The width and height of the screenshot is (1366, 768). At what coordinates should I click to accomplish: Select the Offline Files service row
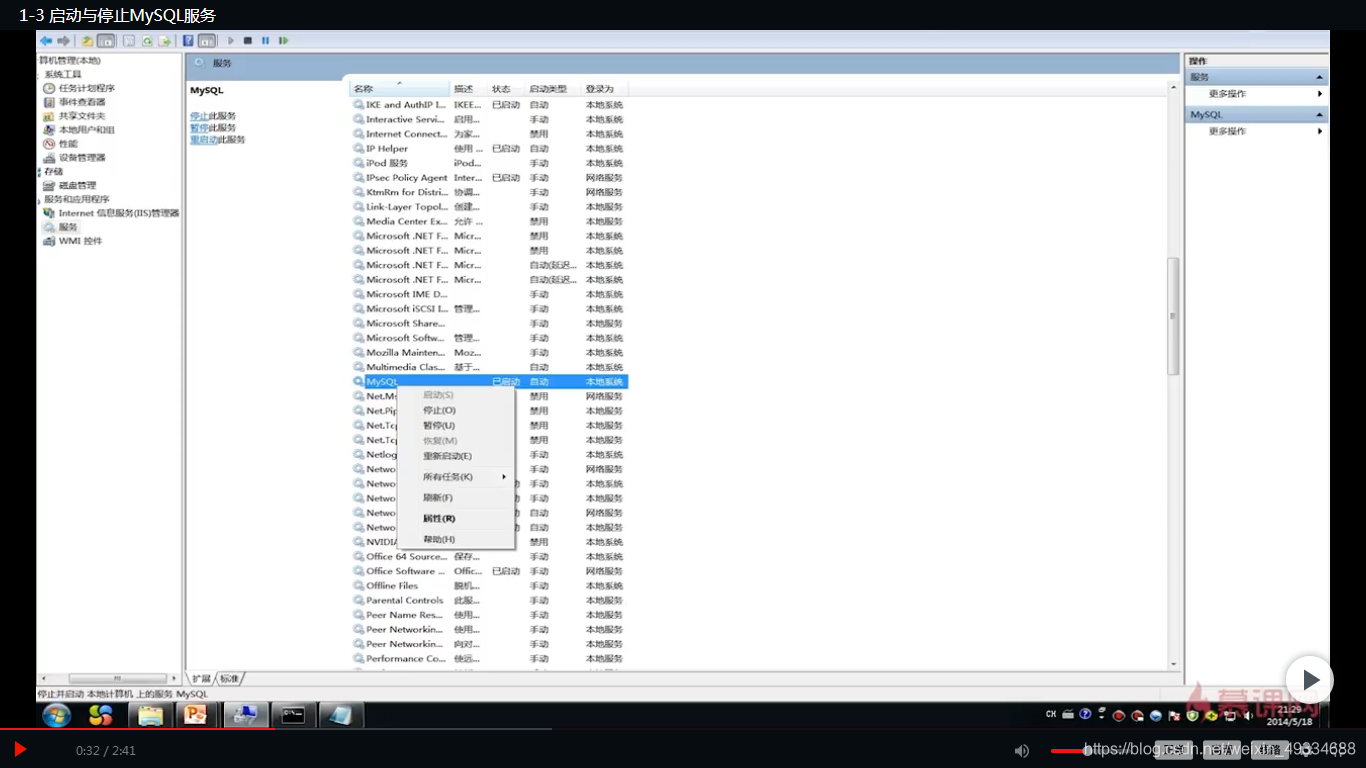tap(490, 586)
